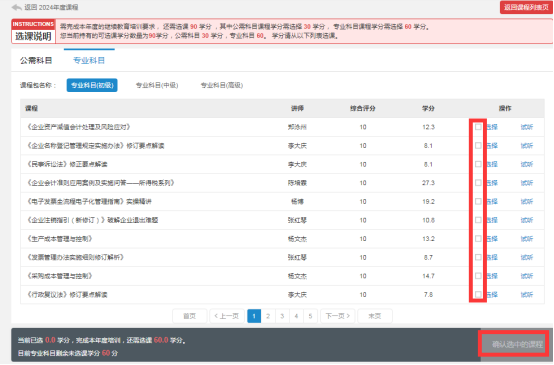Screen dimensions: 554x365
Task: Click 试听 for 《生产成本管理与控制》
Action: point(527,239)
